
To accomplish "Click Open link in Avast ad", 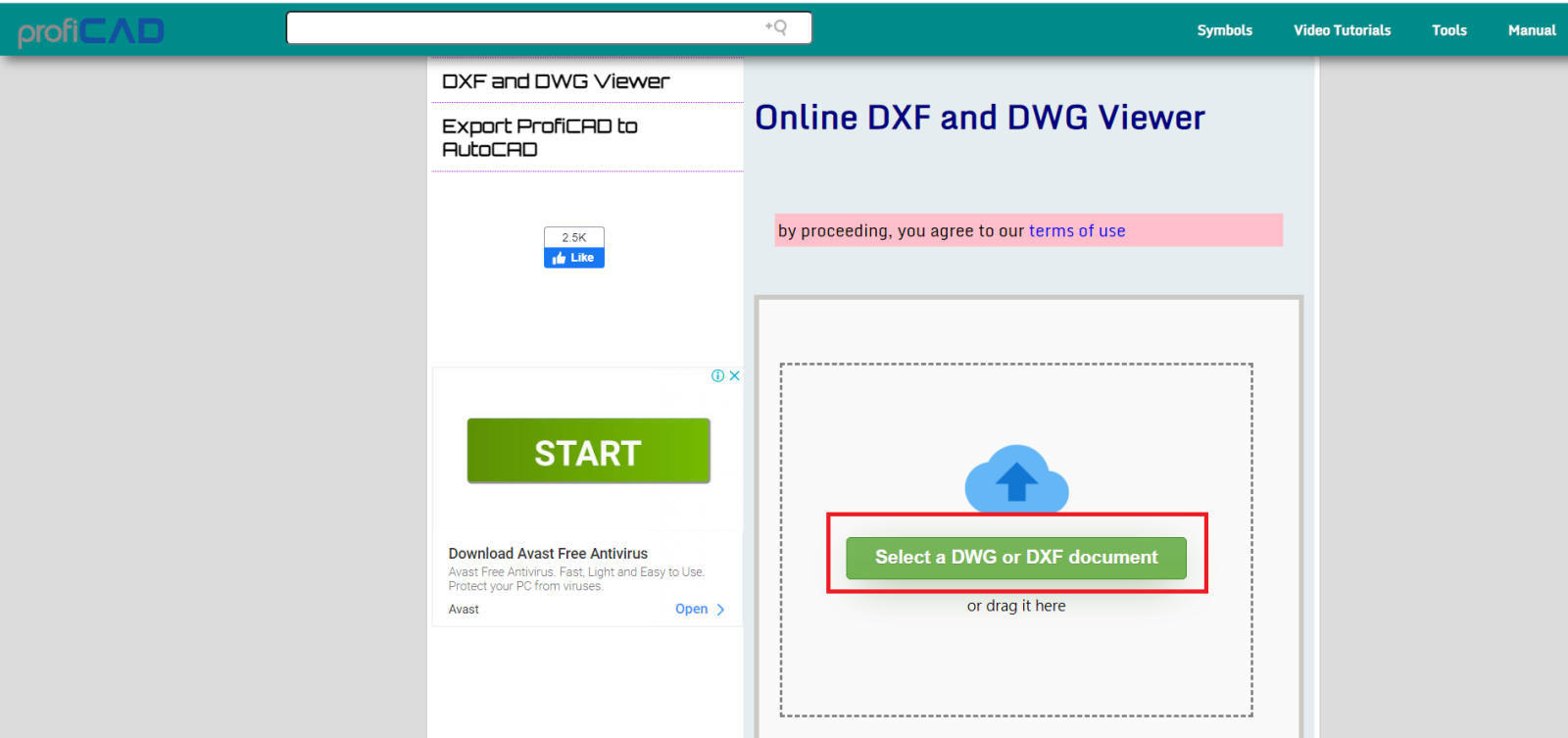I will coord(700,609).
